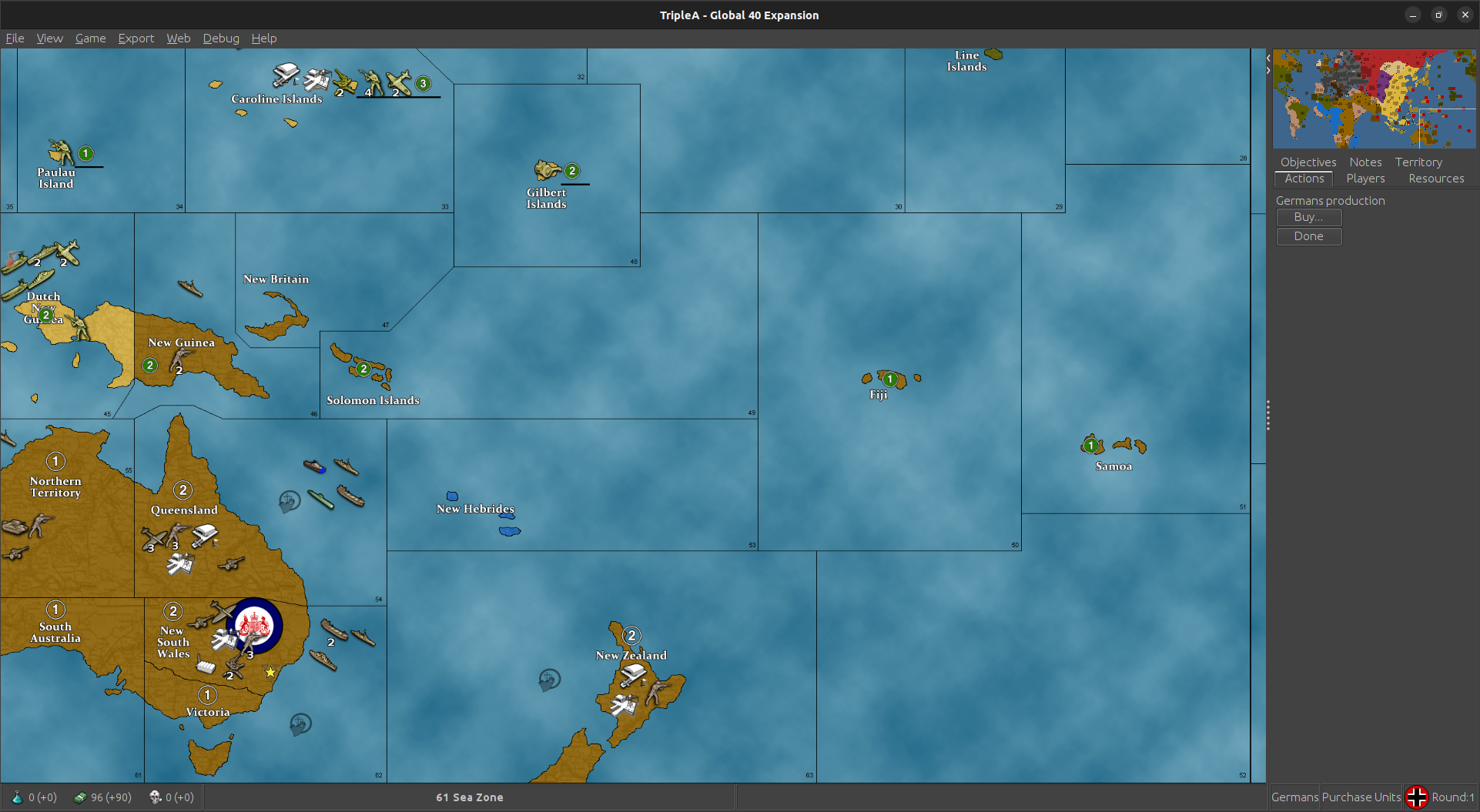Click the '61 Sea Zone' status text
Viewport: 1480px width, 812px height.
[470, 797]
